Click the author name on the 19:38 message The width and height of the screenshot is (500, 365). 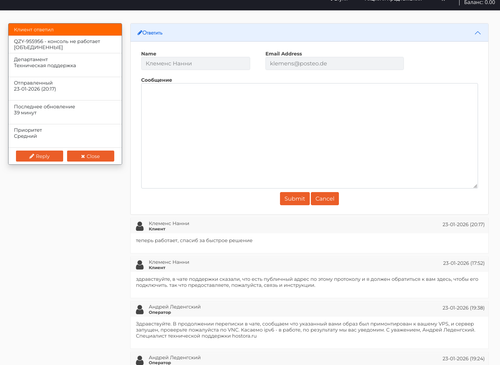point(175,307)
